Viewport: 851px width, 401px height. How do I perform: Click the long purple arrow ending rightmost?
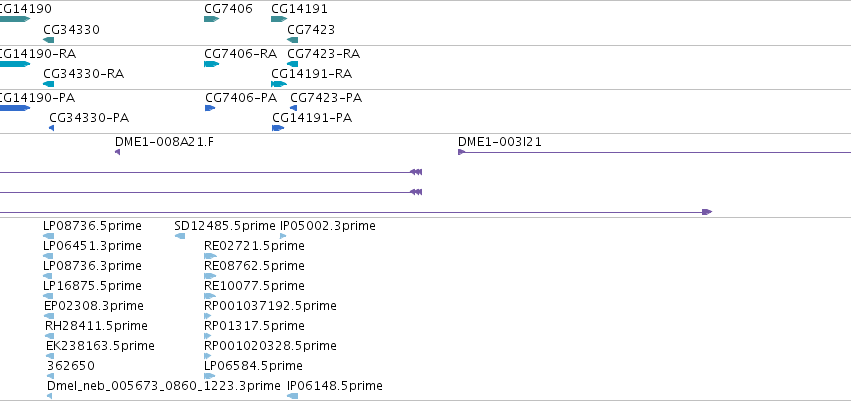[x=355, y=212]
